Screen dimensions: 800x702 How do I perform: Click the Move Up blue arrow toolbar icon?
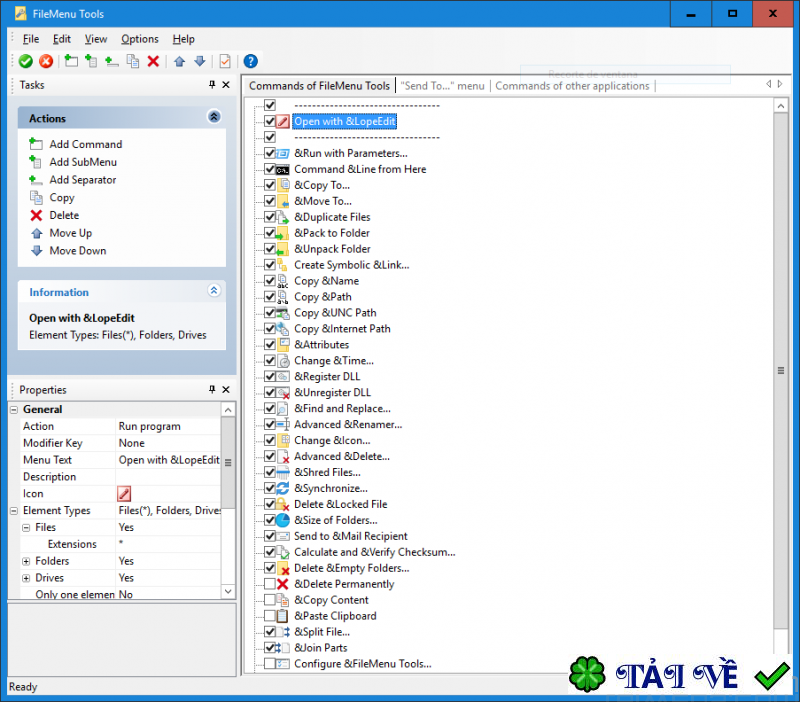(178, 61)
